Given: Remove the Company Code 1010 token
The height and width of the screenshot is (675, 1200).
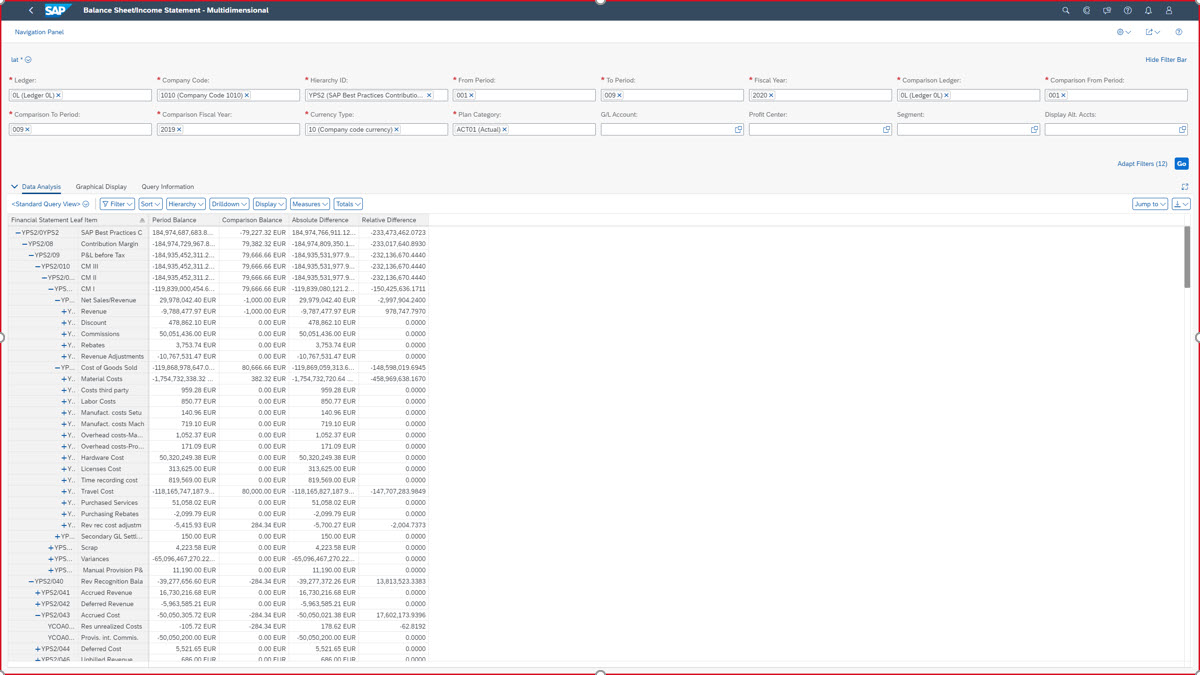Looking at the screenshot, I should coord(247,95).
